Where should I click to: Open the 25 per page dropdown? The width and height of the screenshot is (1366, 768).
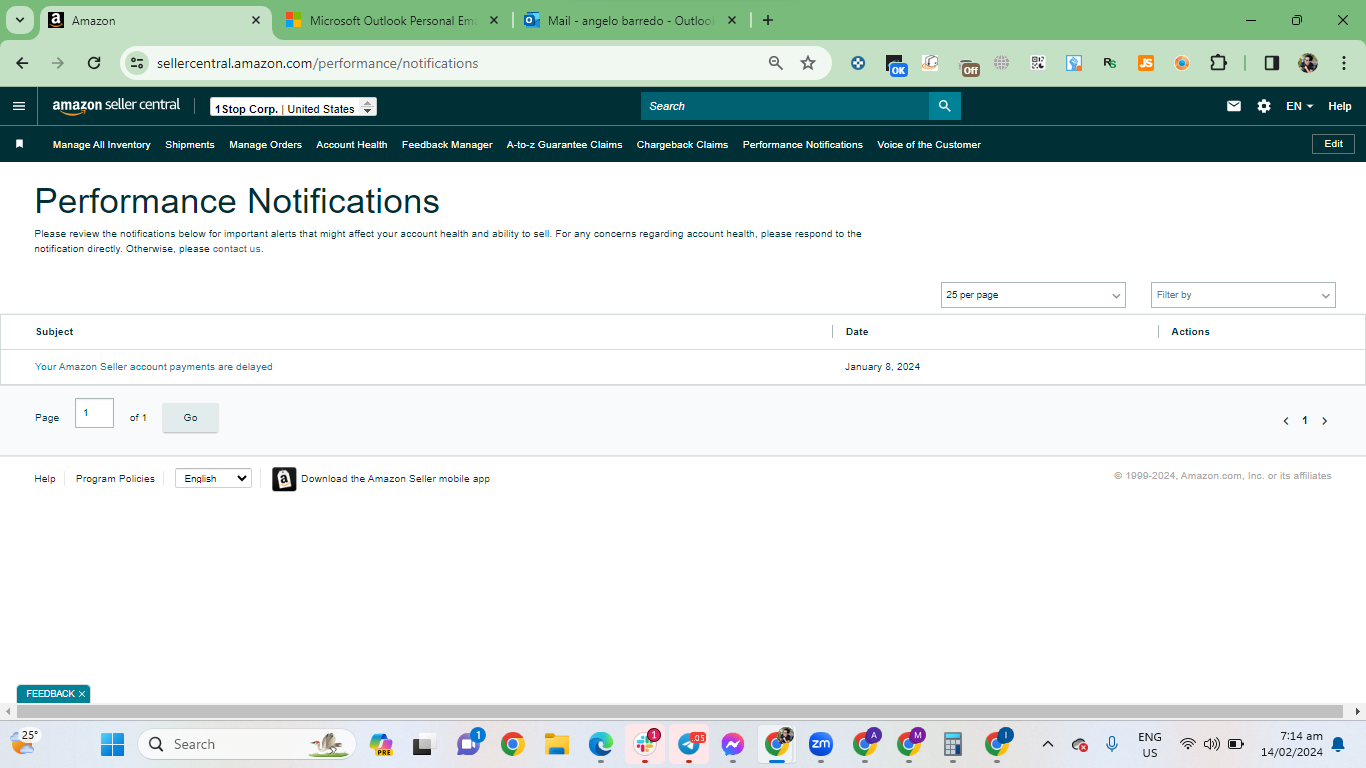click(1033, 295)
